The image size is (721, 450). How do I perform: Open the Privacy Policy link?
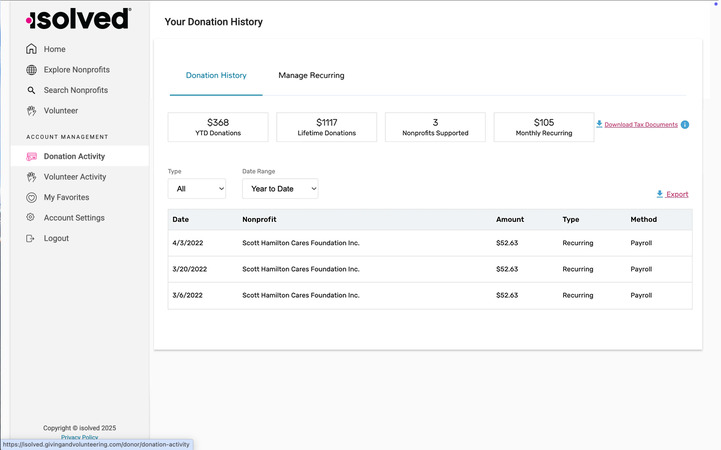click(80, 437)
